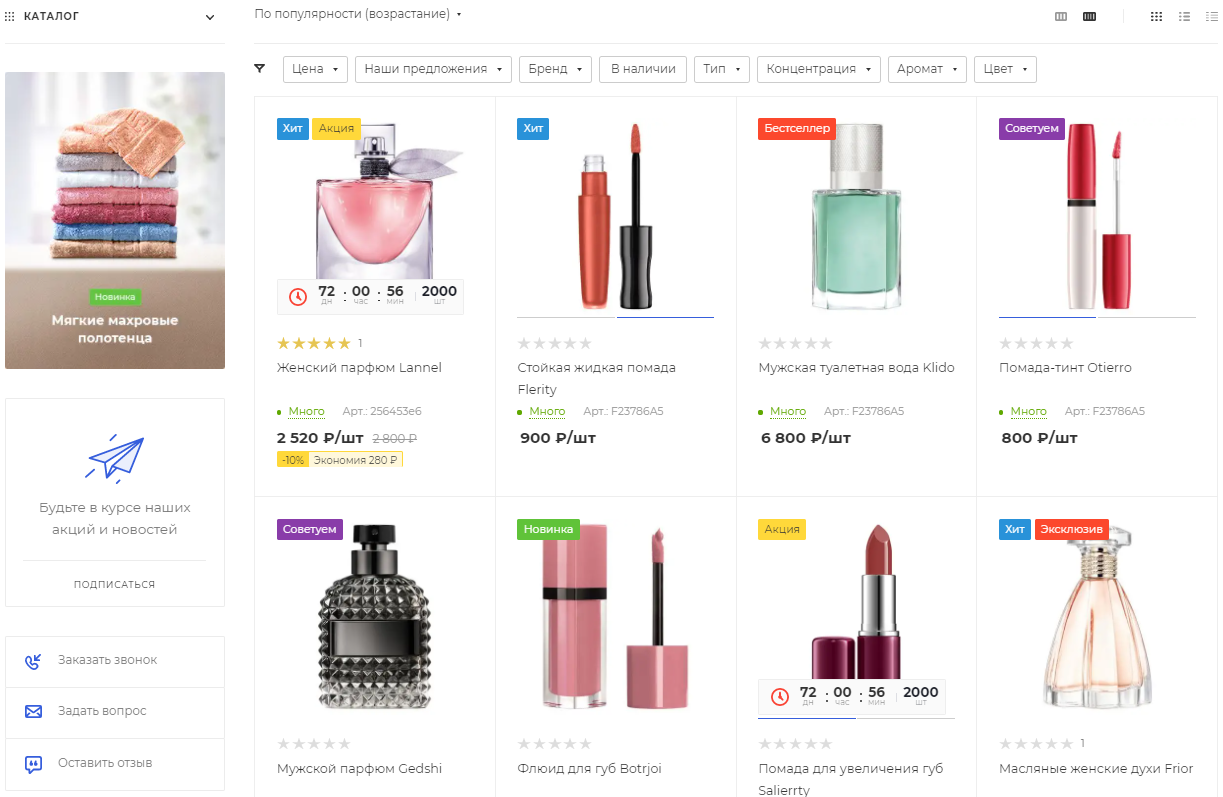Click the Flerity red lip gloss image
This screenshot has width=1223, height=797.
(615, 215)
